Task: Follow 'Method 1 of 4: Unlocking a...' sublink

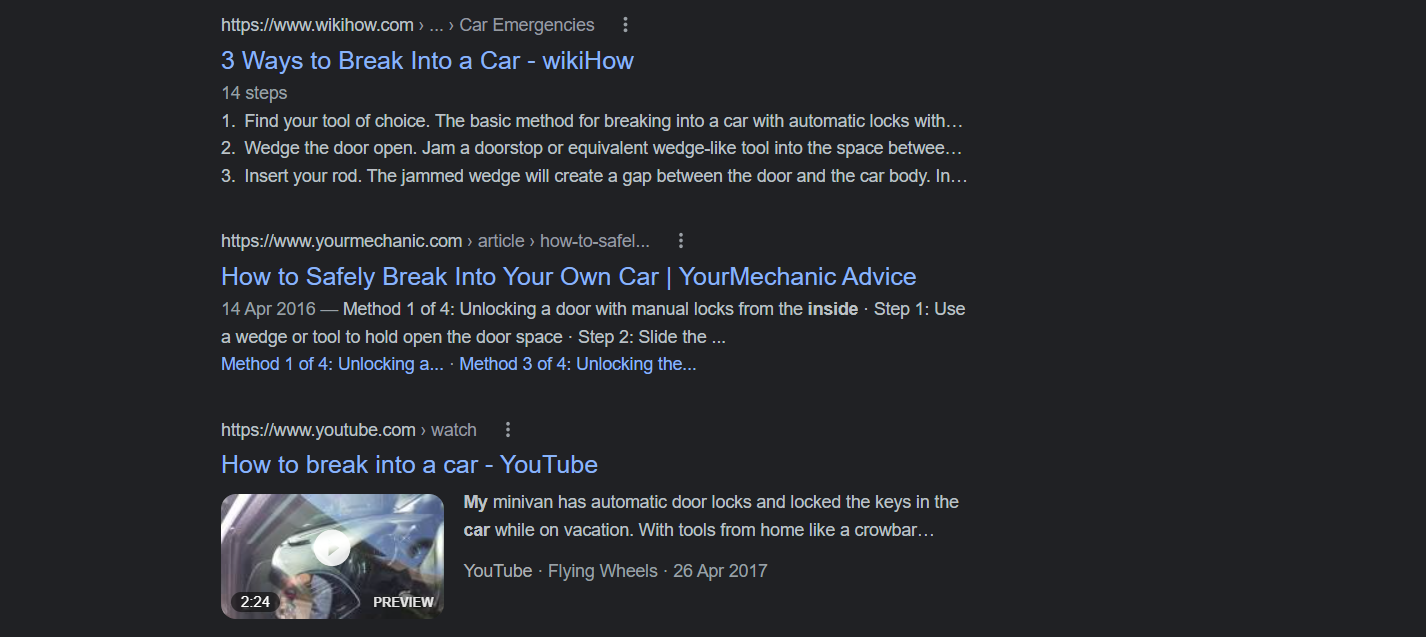Action: pyautogui.click(x=332, y=364)
